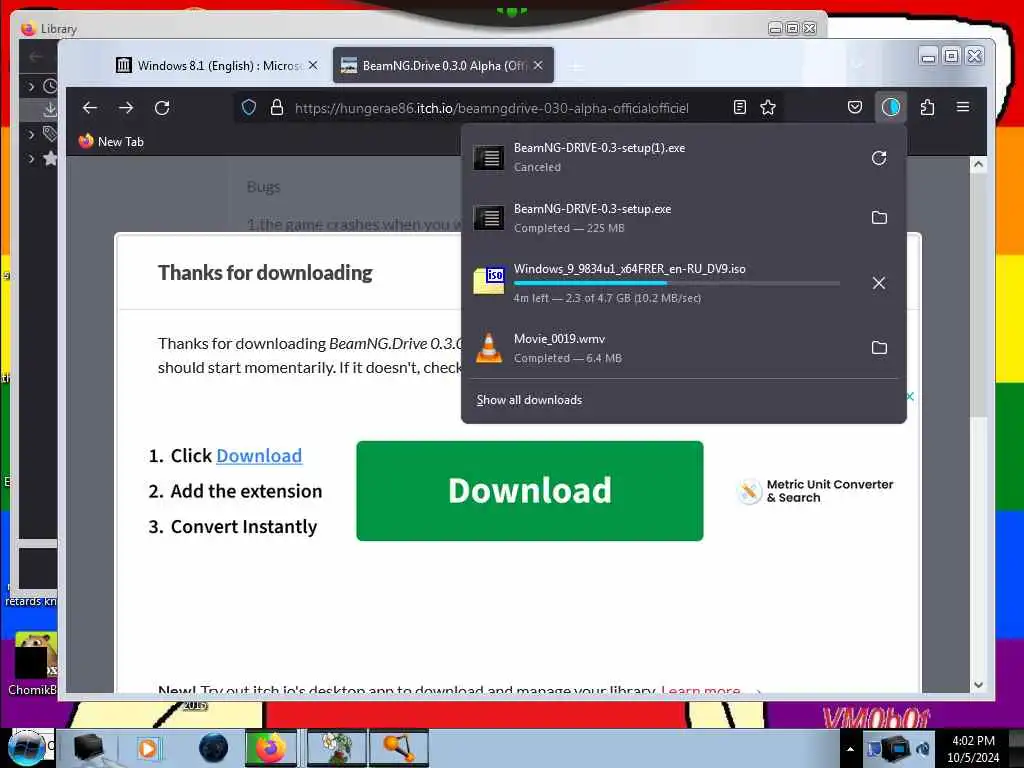The image size is (1024, 768).
Task: Go back using the browser back arrow
Action: (x=90, y=108)
